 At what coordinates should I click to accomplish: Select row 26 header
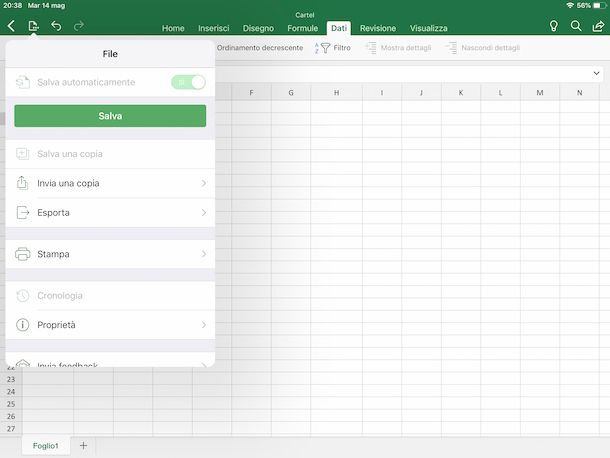[11, 416]
